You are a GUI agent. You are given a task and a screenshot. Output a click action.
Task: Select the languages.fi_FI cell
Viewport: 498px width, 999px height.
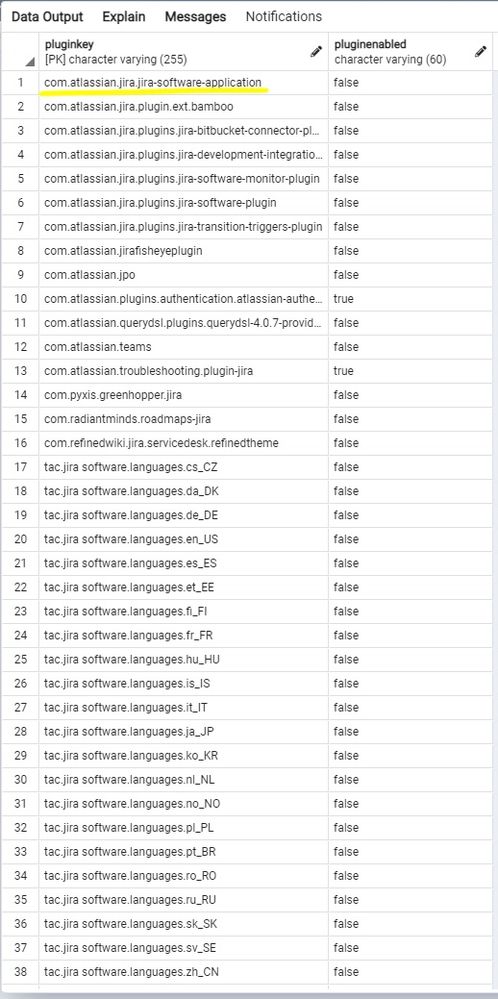point(183,611)
